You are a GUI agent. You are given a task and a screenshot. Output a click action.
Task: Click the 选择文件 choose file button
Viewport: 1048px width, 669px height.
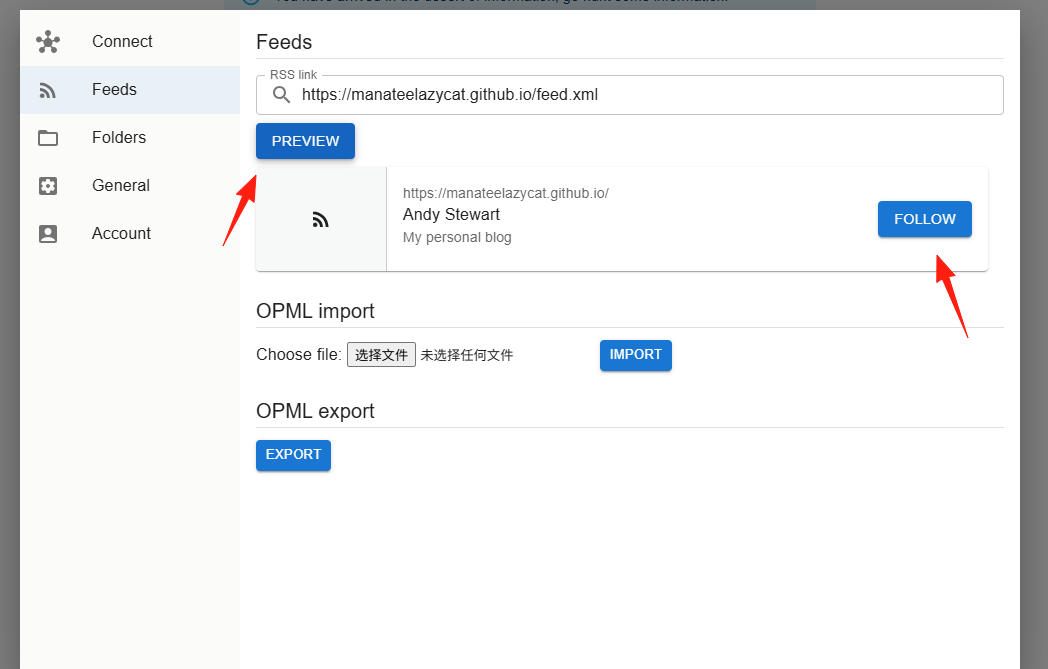(x=382, y=355)
